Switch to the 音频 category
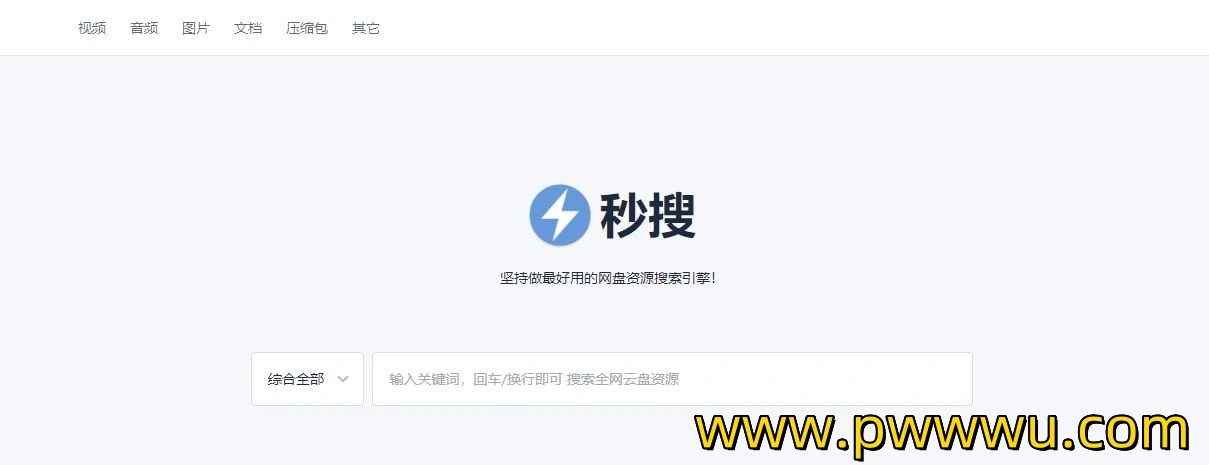 point(144,28)
